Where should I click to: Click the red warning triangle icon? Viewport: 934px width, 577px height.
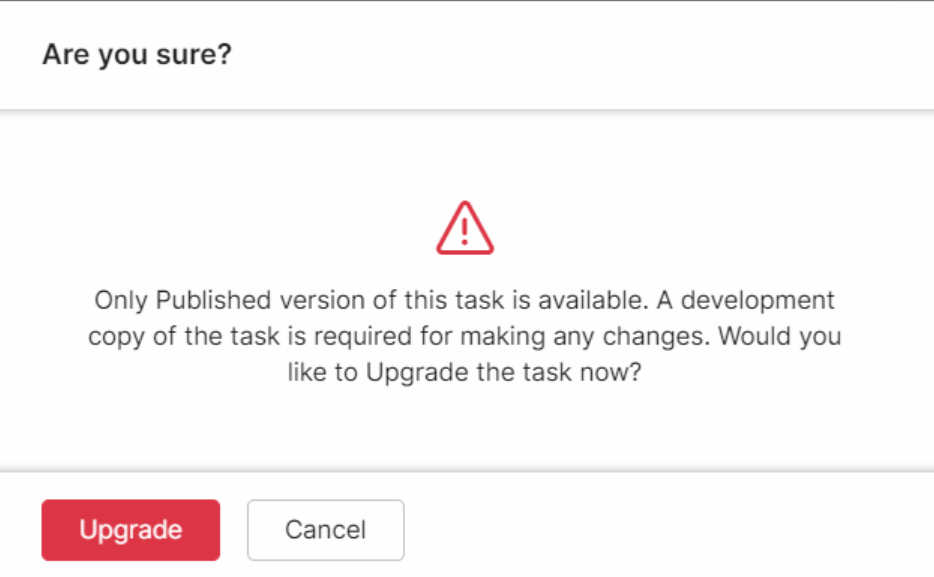click(465, 228)
